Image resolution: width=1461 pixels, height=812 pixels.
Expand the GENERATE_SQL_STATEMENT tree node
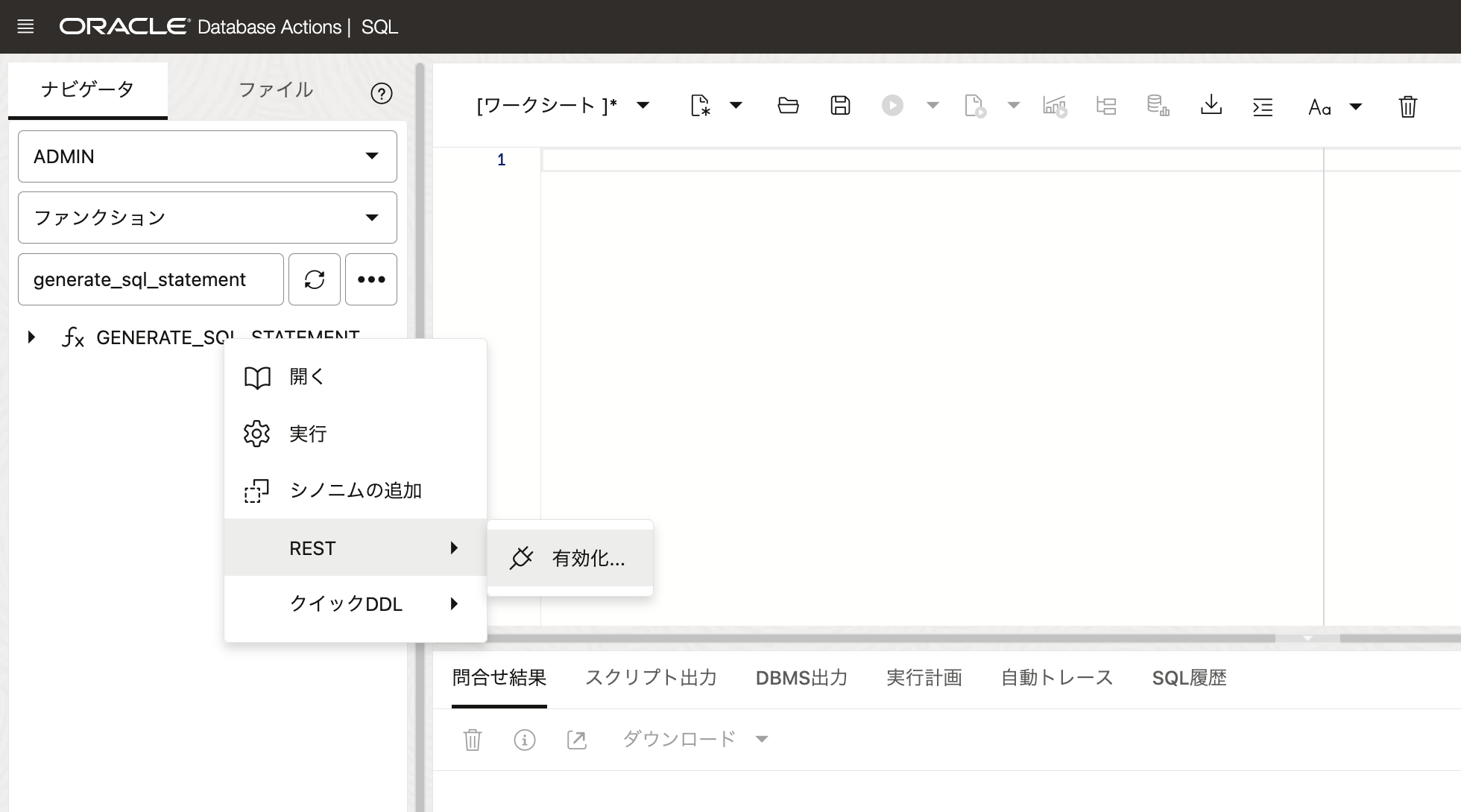[31, 337]
